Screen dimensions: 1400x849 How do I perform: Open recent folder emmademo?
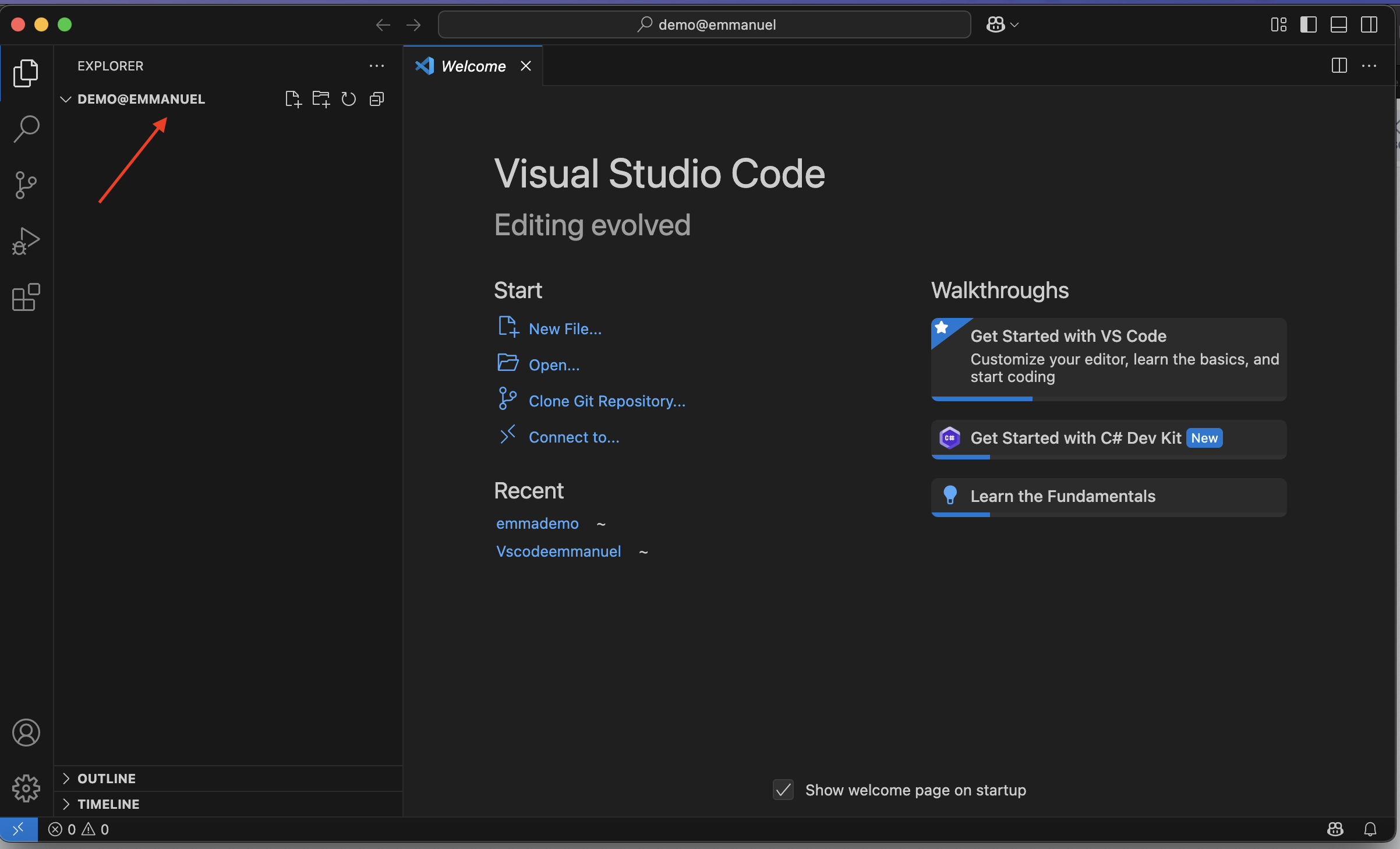coord(537,523)
